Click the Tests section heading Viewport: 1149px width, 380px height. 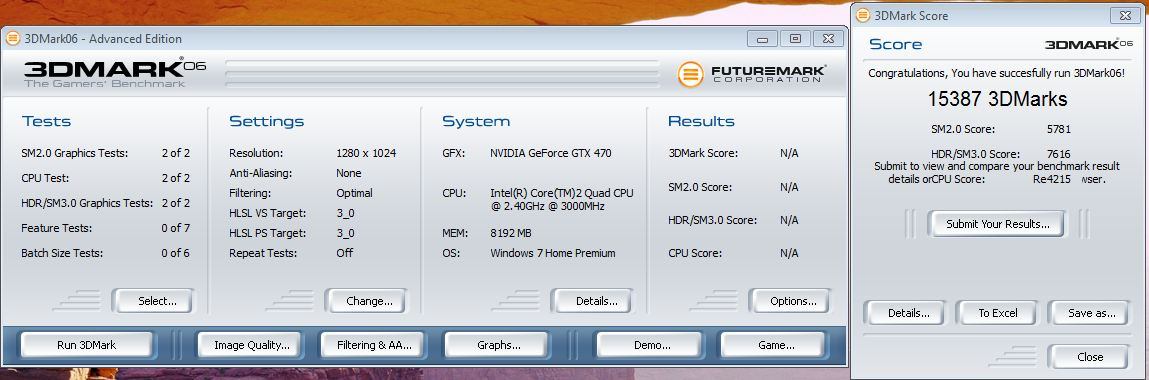46,122
